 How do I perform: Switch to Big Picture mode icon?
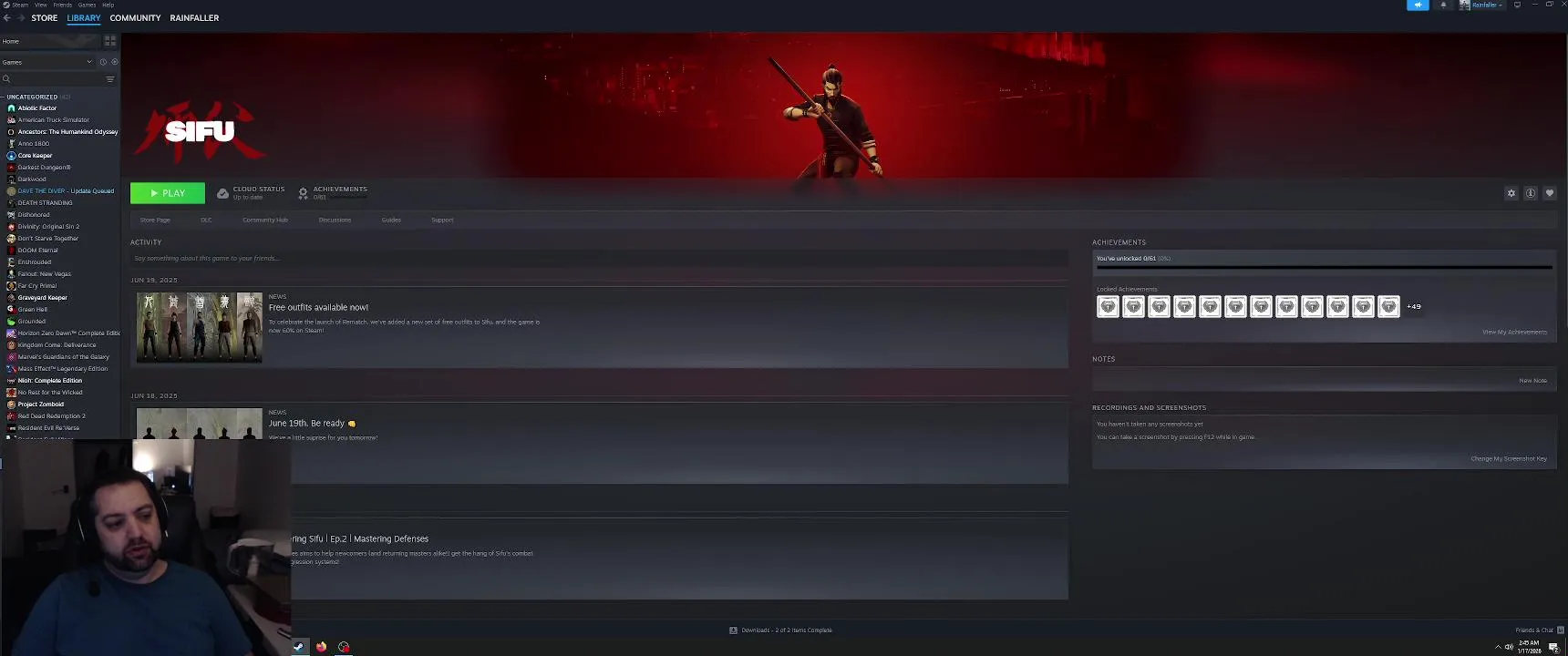point(1517,5)
